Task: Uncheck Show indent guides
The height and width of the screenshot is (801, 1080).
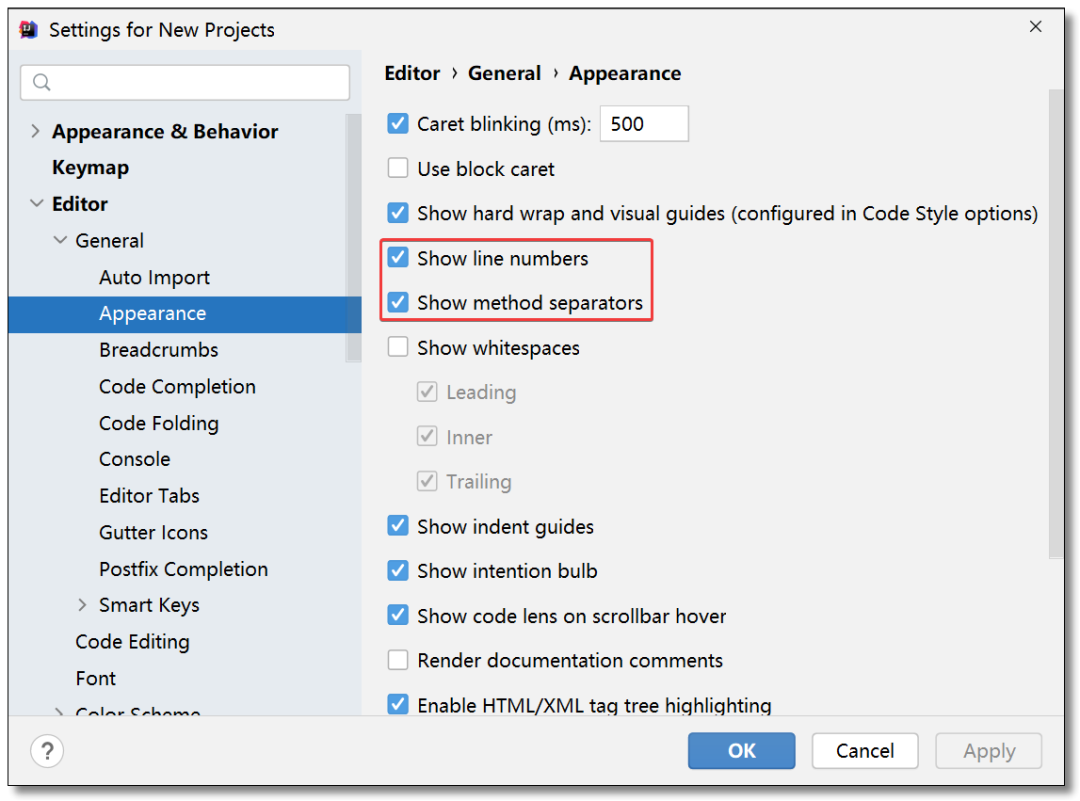Action: coord(398,526)
